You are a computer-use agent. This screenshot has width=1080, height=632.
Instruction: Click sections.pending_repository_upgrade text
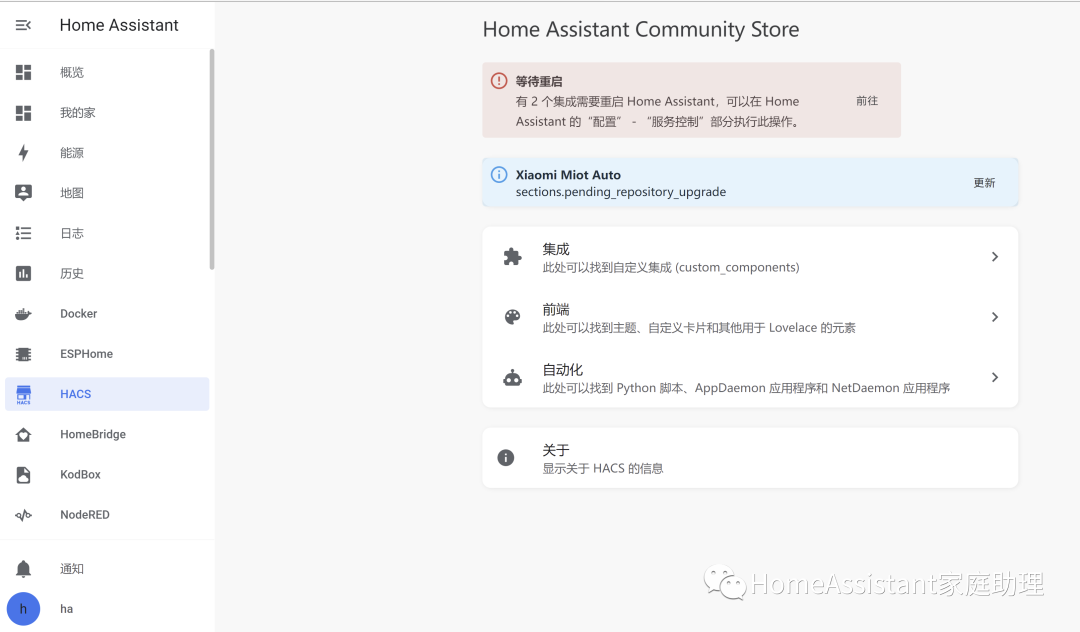[x=621, y=192]
